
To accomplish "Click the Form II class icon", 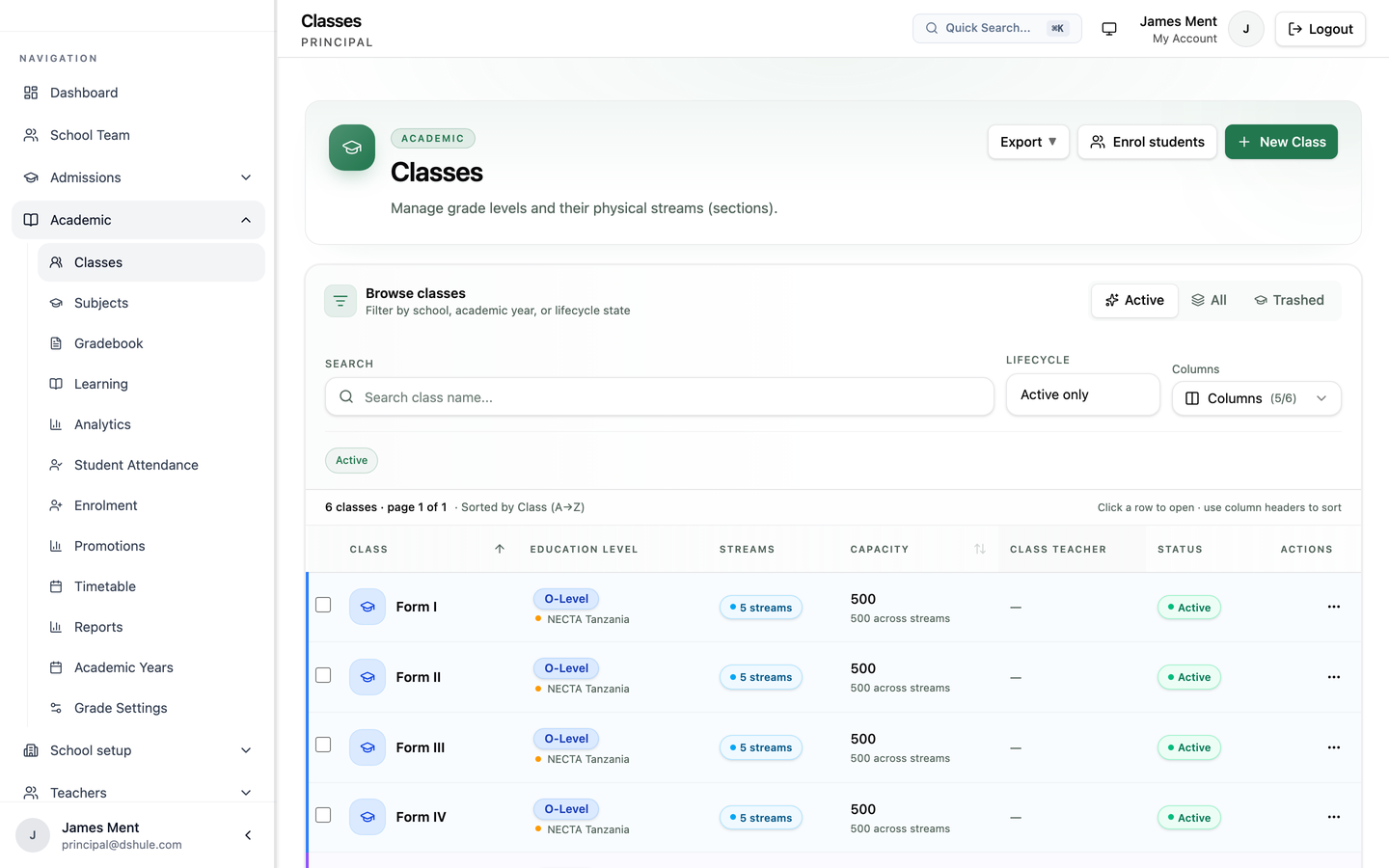I will click(x=368, y=677).
